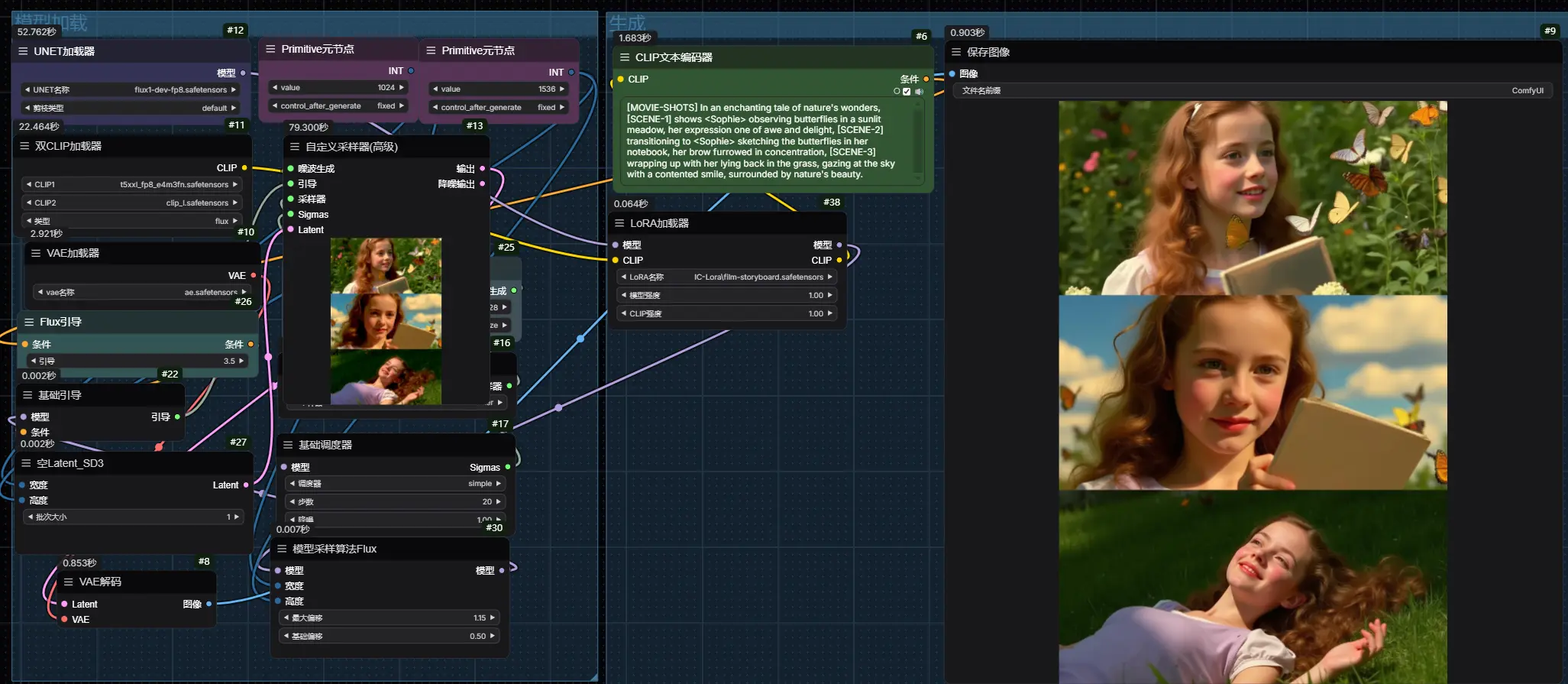Click the speaker icon in CLIP文本编码器
Viewport: 1568px width, 684px height.
(x=919, y=92)
